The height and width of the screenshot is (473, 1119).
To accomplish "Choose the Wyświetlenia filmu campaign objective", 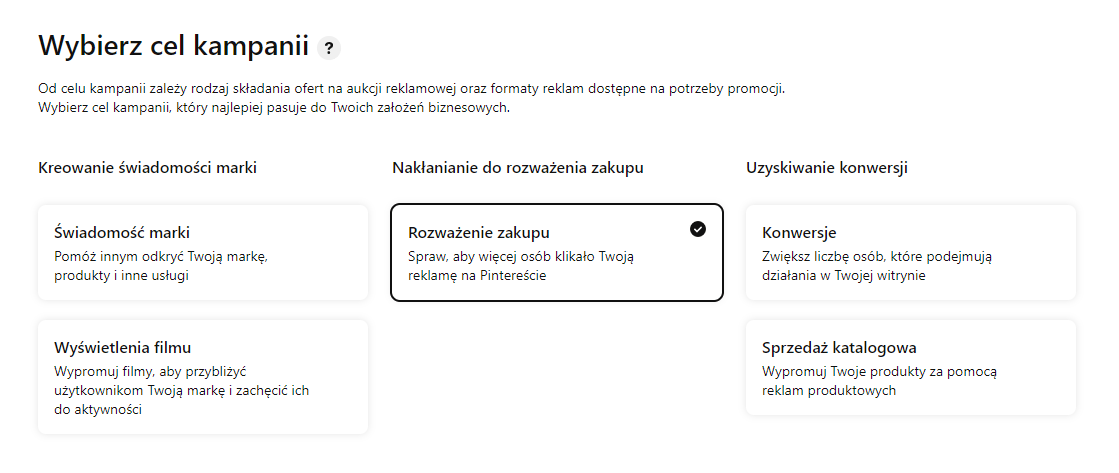I will click(202, 377).
